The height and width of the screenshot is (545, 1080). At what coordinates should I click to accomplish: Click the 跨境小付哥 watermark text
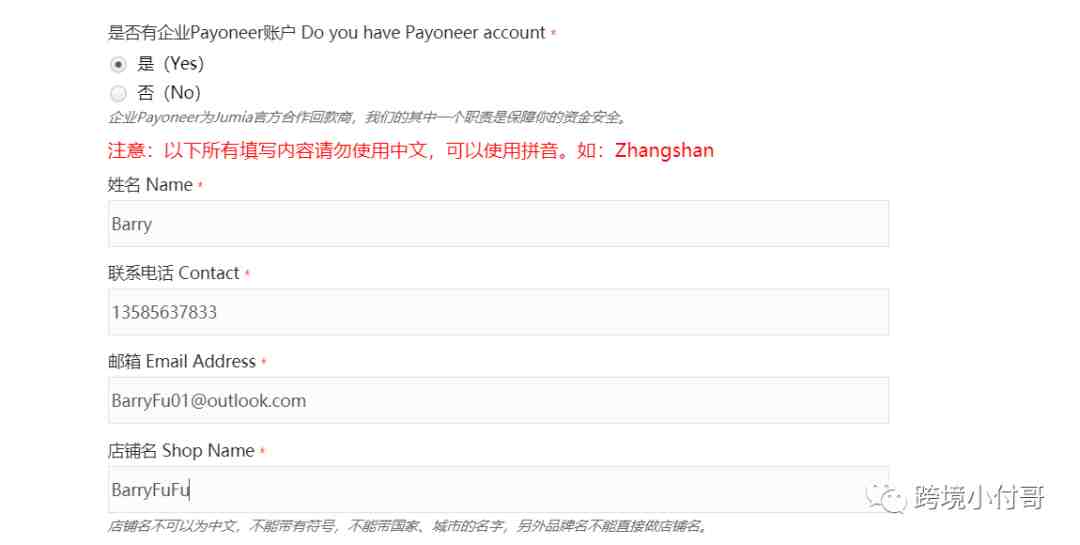tap(979, 497)
